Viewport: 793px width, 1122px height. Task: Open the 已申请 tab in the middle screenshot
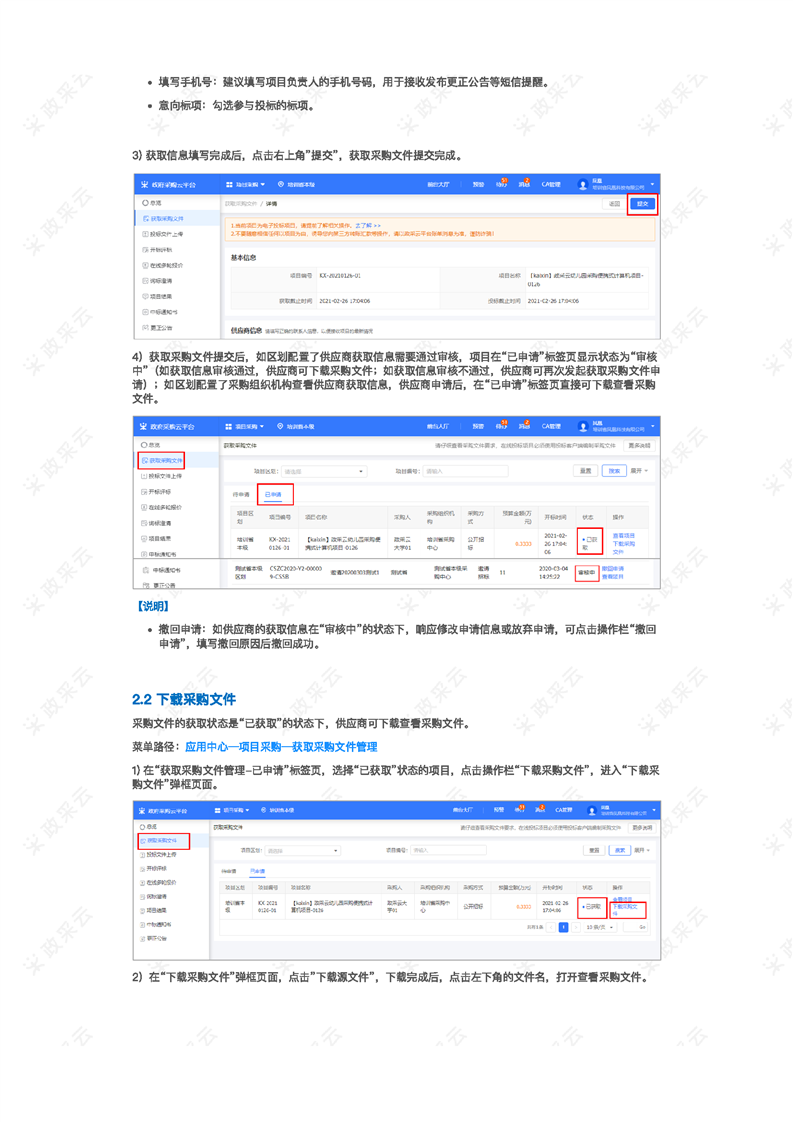273,494
